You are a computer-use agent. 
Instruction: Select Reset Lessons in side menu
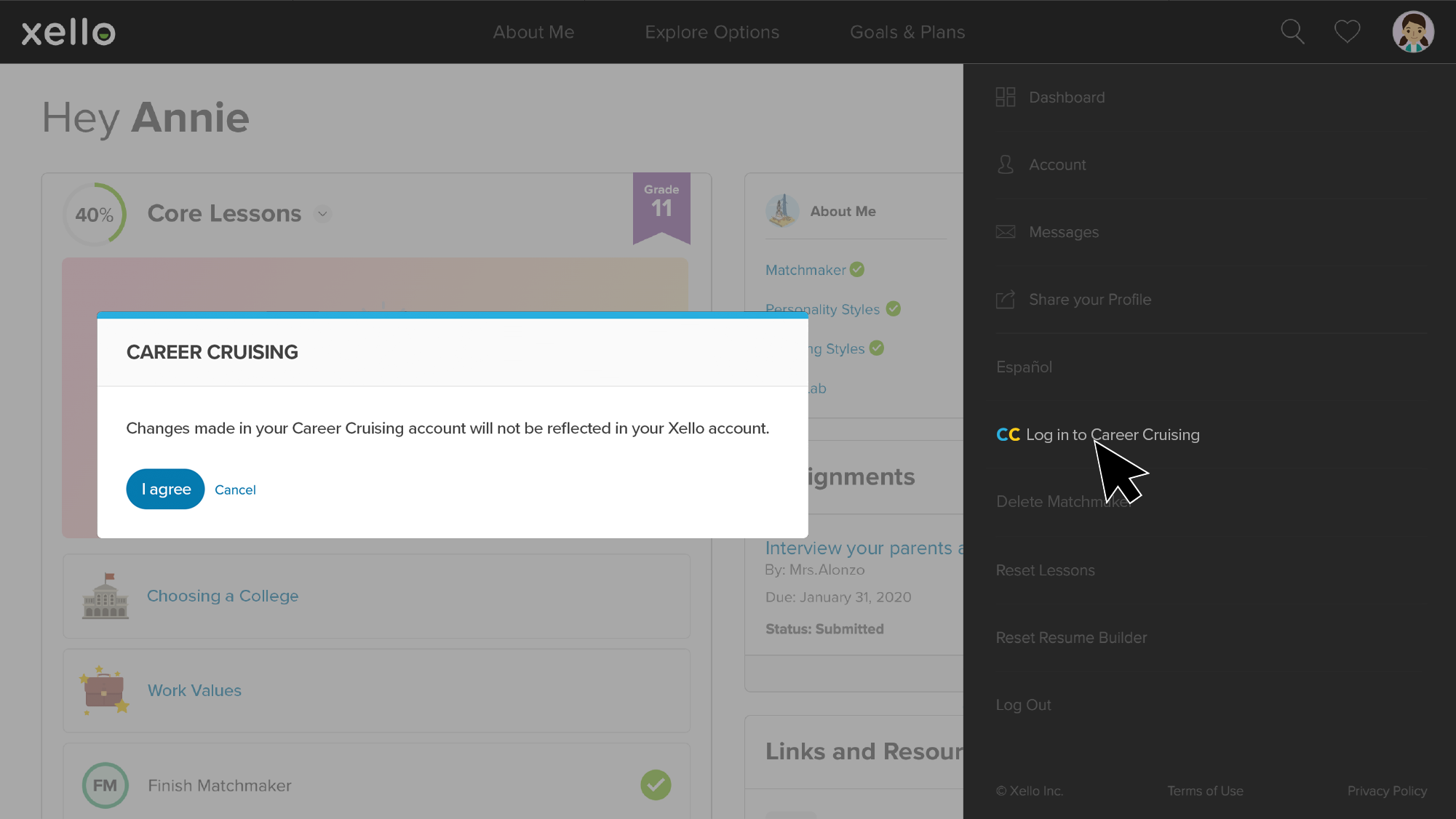tap(1045, 570)
